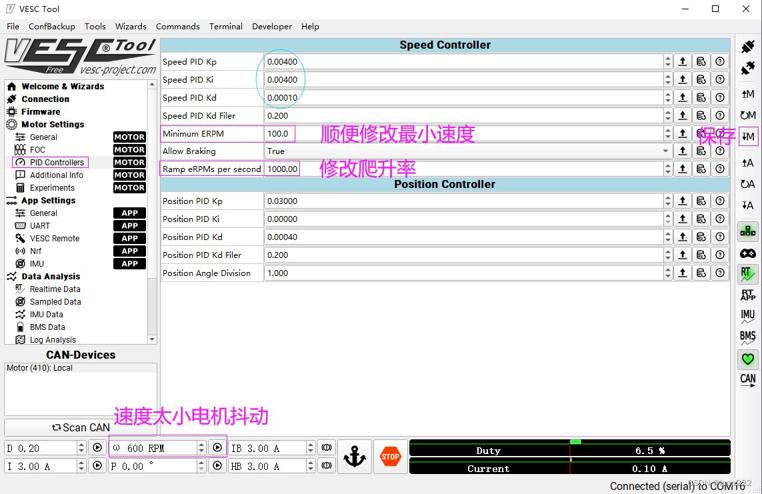Hit the red STOP button
The height and width of the screenshot is (494, 762).
point(390,457)
